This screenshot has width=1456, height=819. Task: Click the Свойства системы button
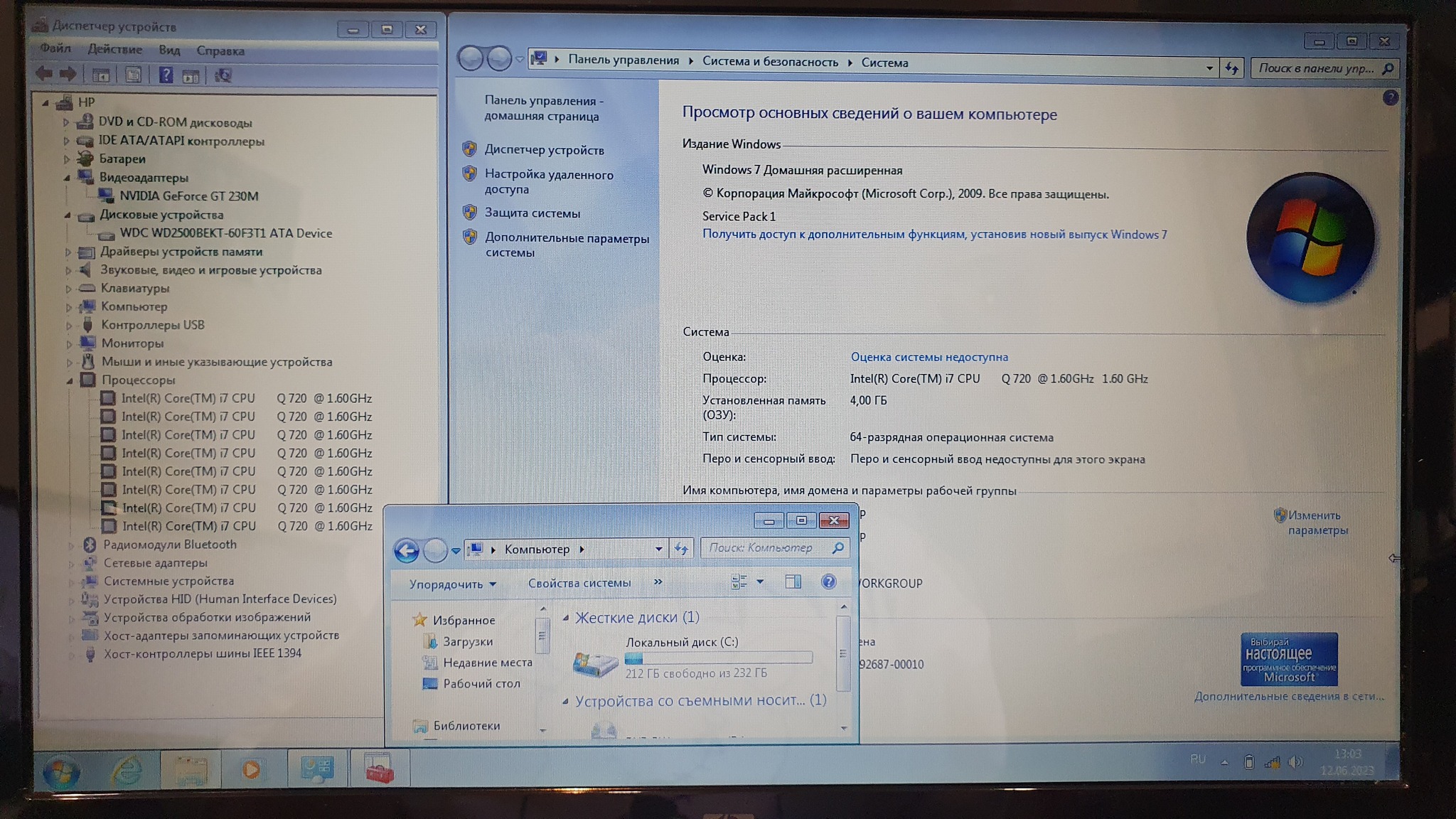click(x=579, y=583)
